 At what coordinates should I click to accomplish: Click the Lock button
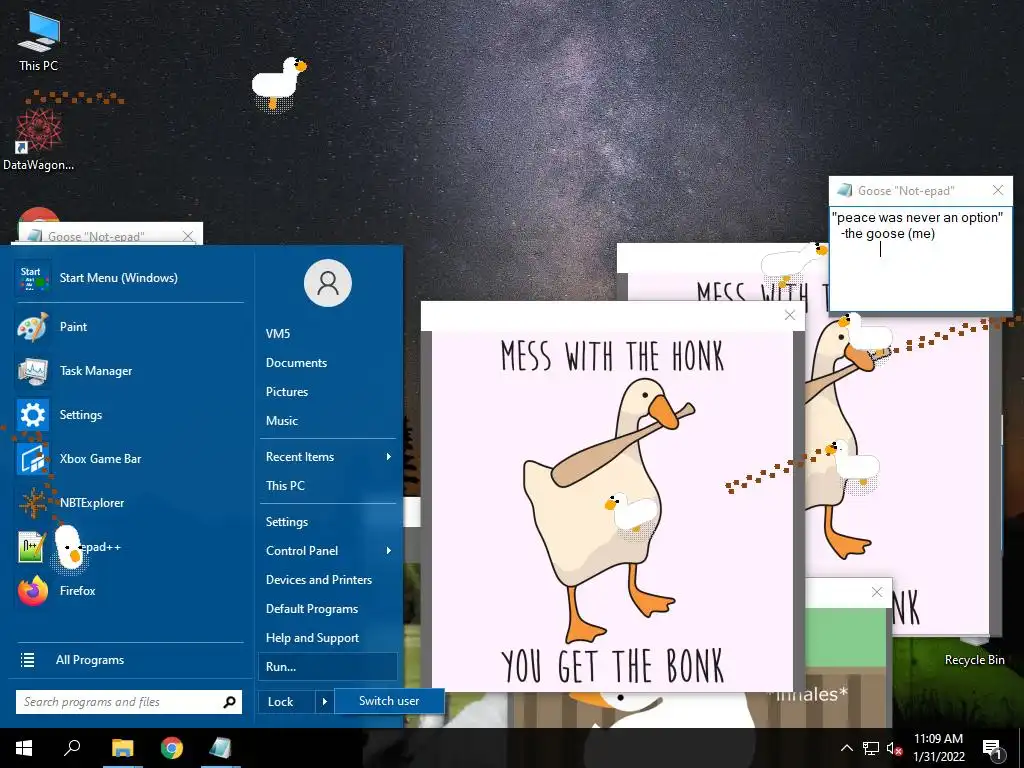[287, 702]
